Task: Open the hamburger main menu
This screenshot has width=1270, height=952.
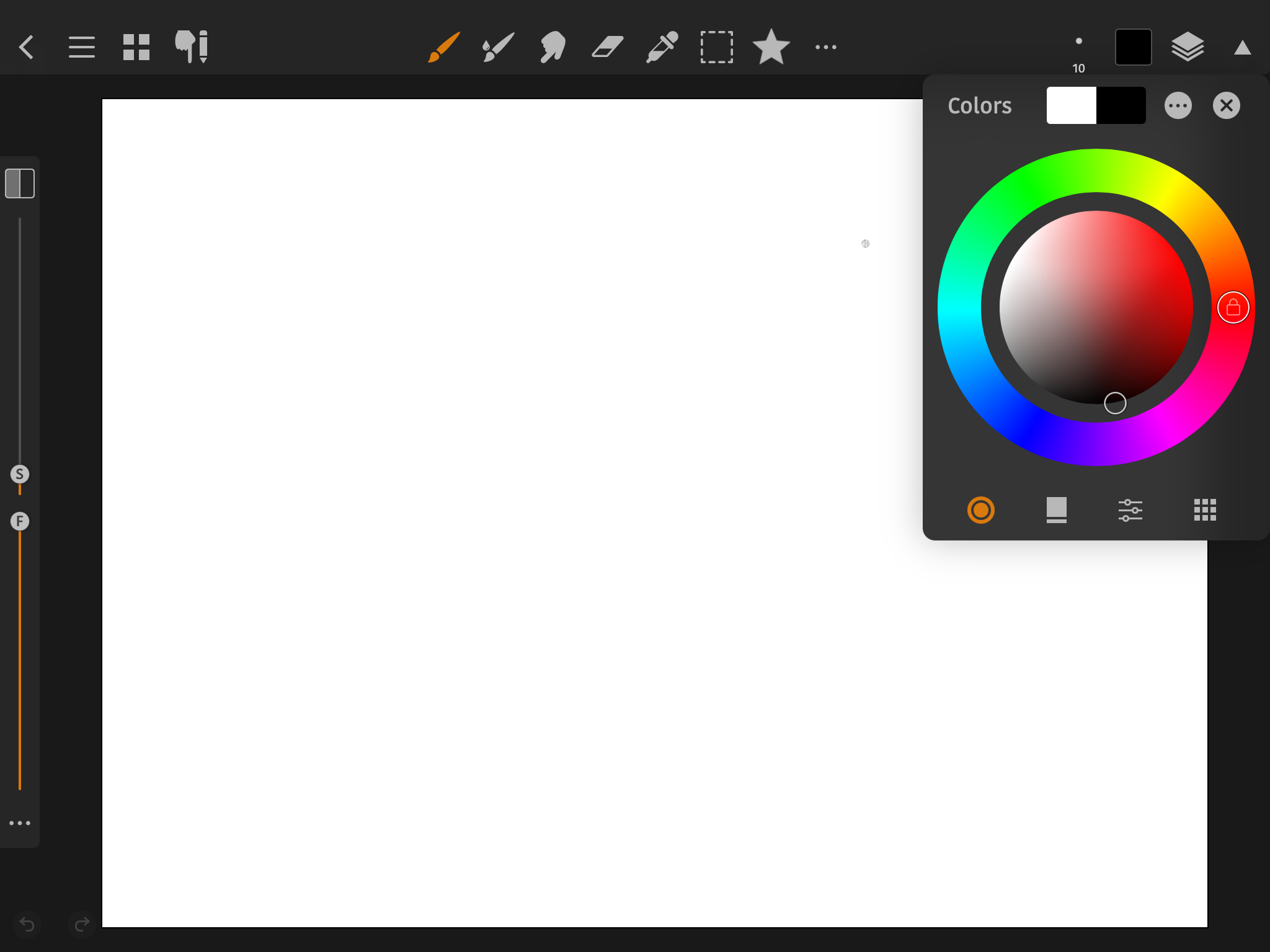Action: click(82, 47)
